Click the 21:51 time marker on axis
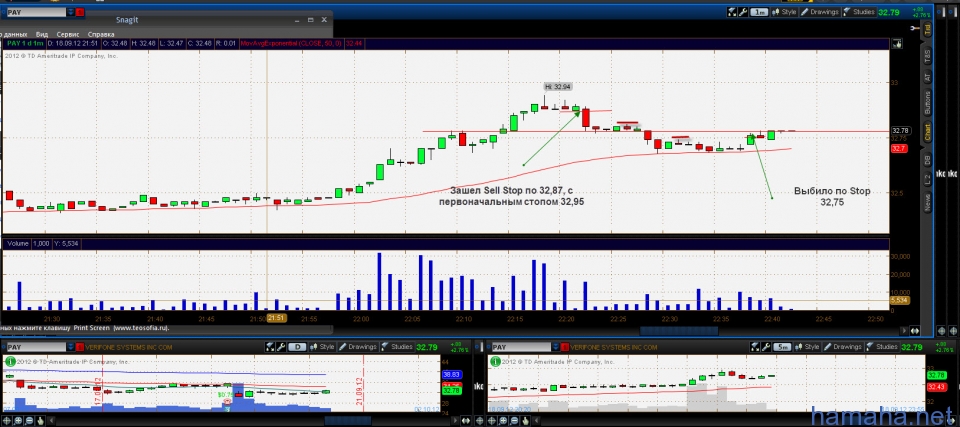This screenshot has width=960, height=427. tap(276, 318)
